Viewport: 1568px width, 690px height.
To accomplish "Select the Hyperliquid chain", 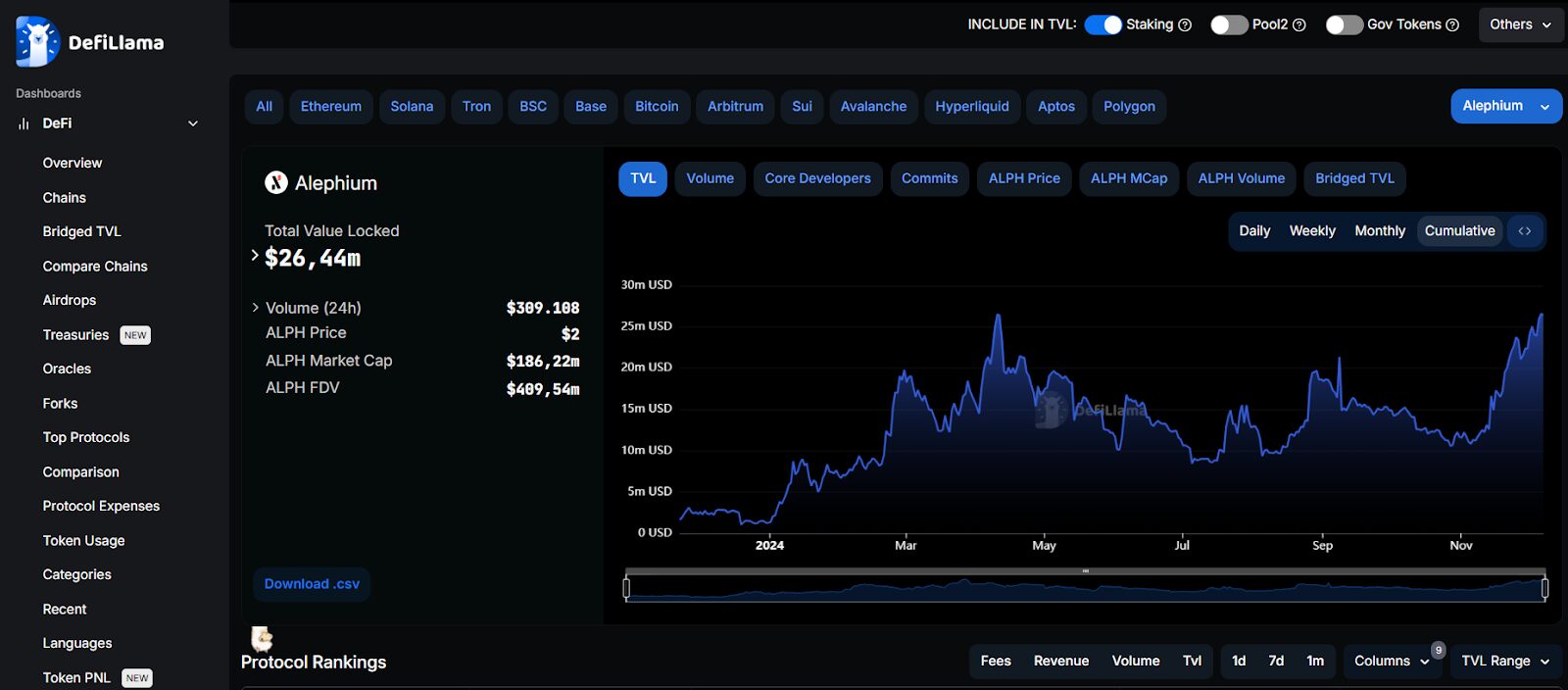I will [972, 107].
